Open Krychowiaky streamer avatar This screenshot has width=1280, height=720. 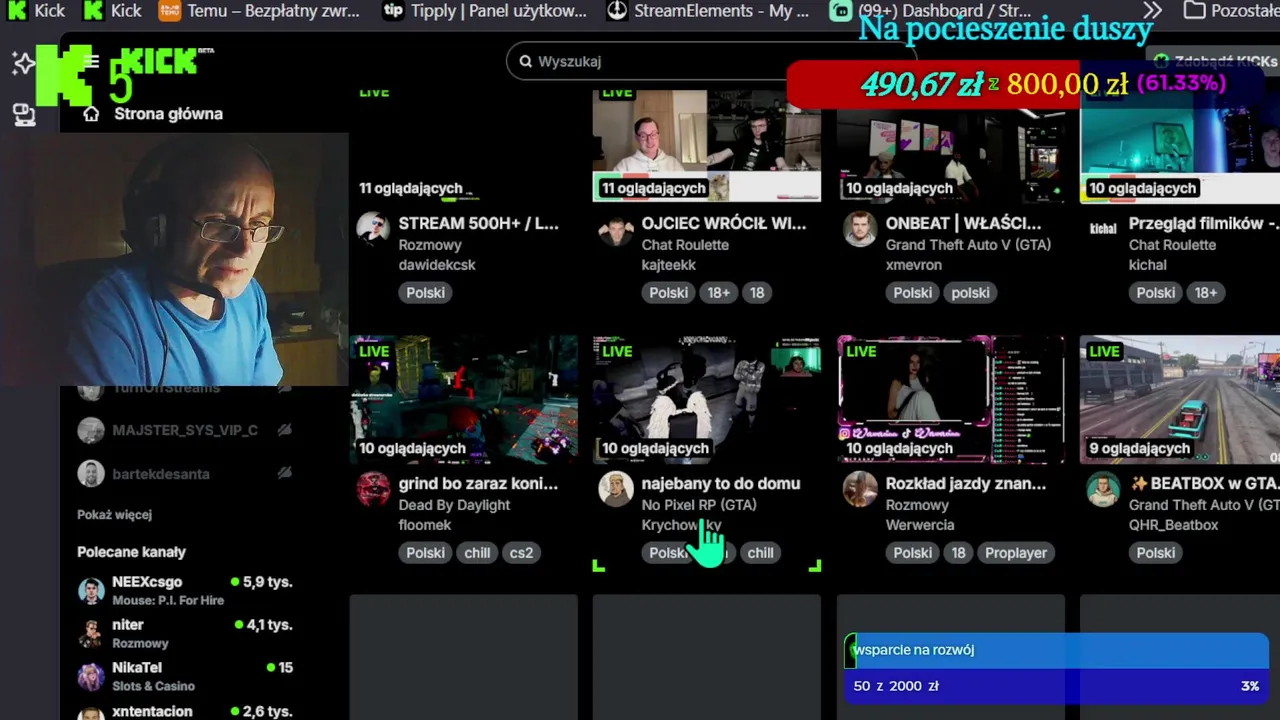click(x=616, y=489)
